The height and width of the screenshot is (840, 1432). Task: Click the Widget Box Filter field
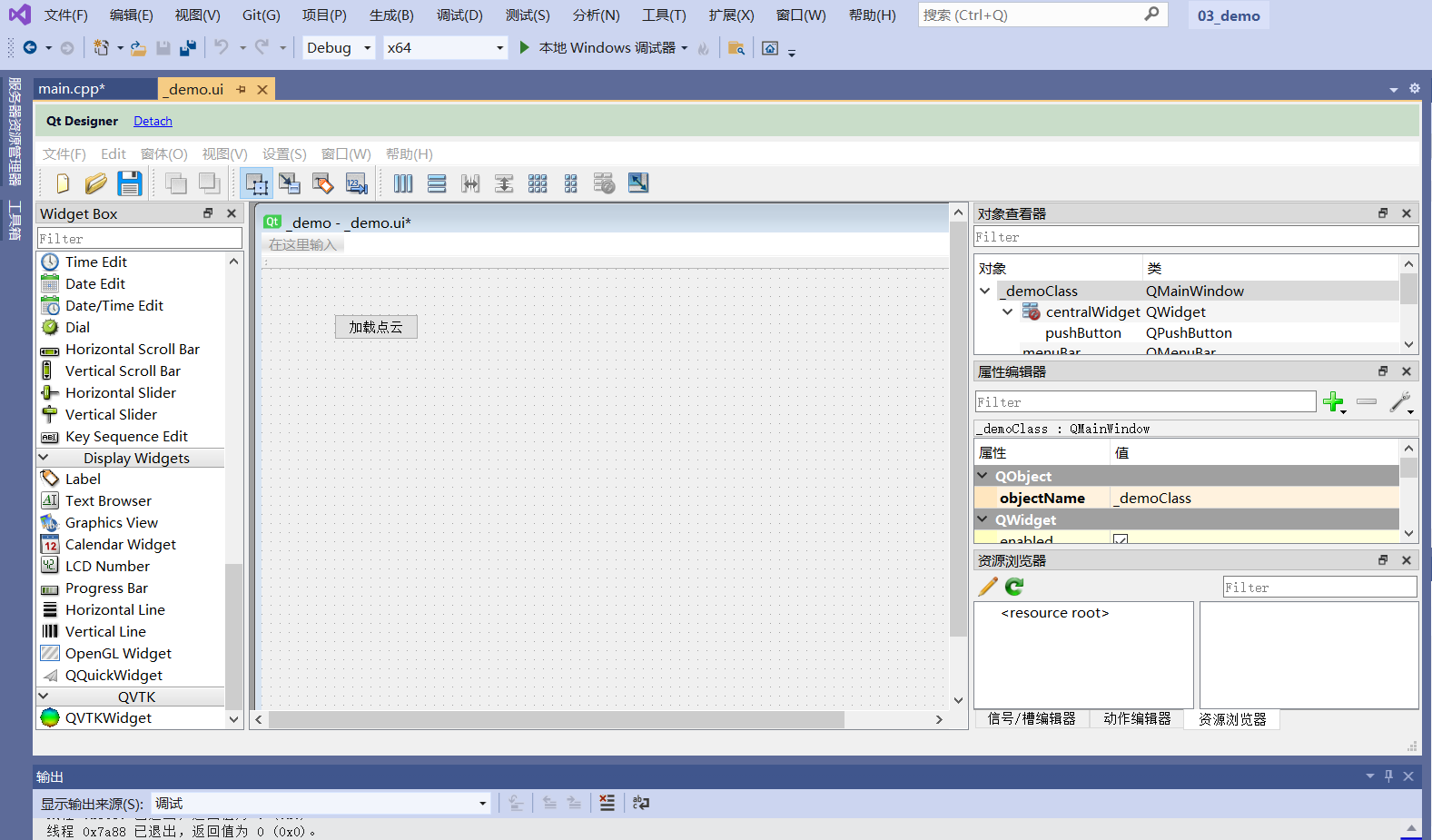click(140, 239)
